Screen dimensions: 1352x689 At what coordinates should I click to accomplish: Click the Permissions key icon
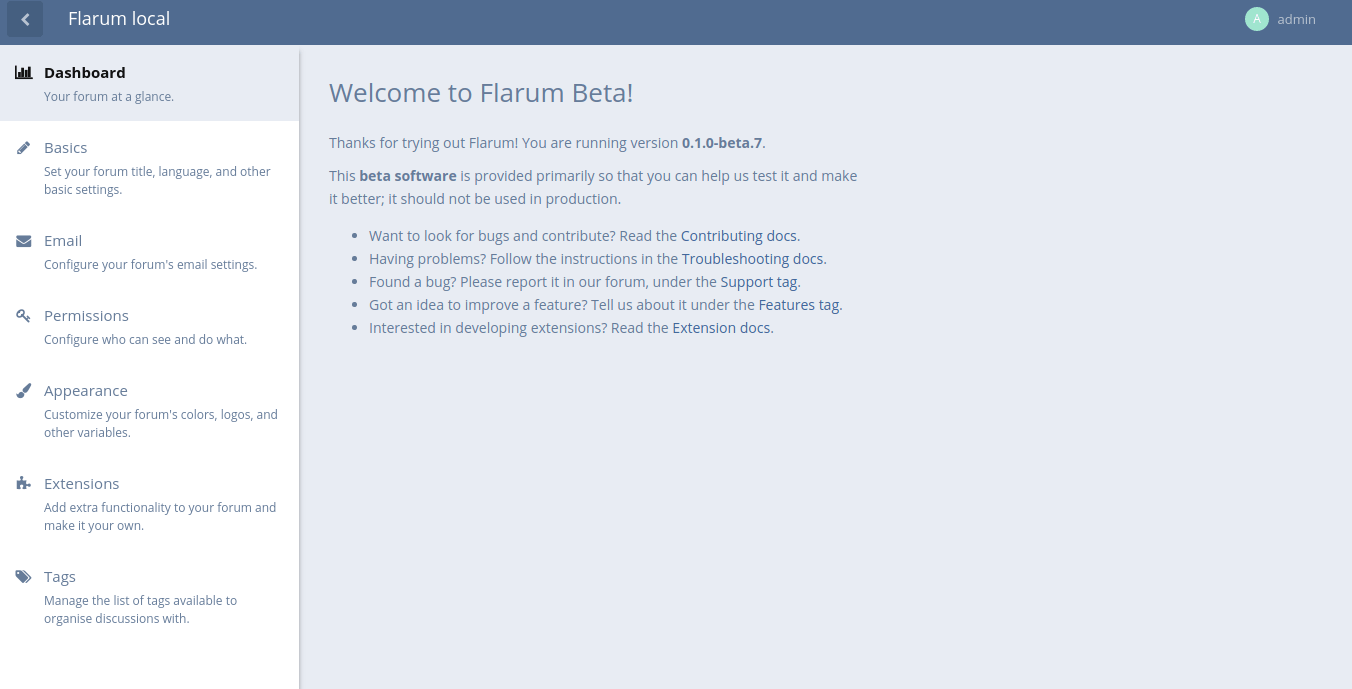(24, 316)
